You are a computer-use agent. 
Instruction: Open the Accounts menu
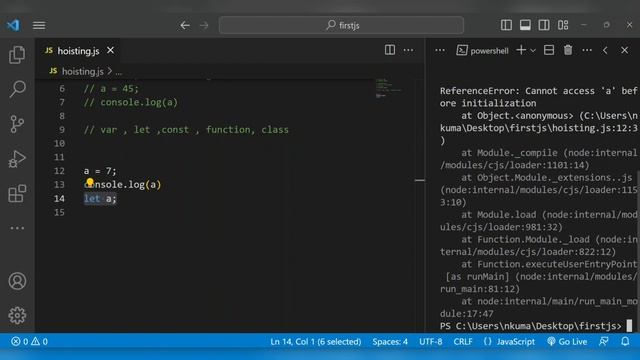[x=17, y=281]
